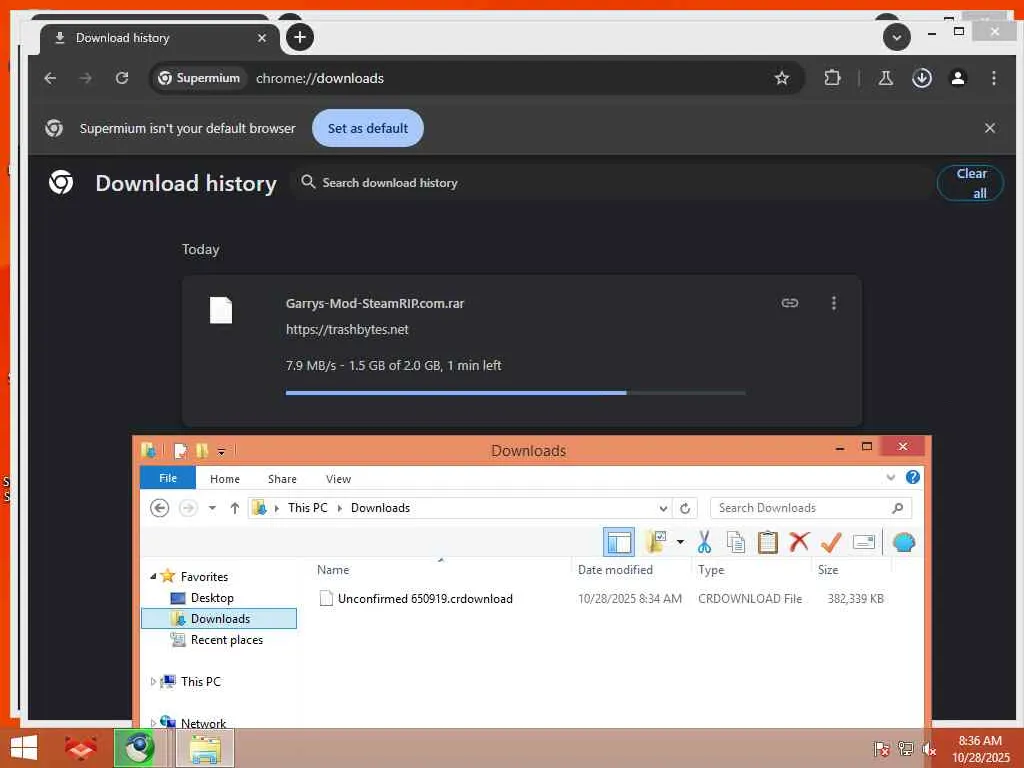Viewport: 1024px width, 768px height.
Task: Reload the chrome downloads page
Action: (x=121, y=78)
